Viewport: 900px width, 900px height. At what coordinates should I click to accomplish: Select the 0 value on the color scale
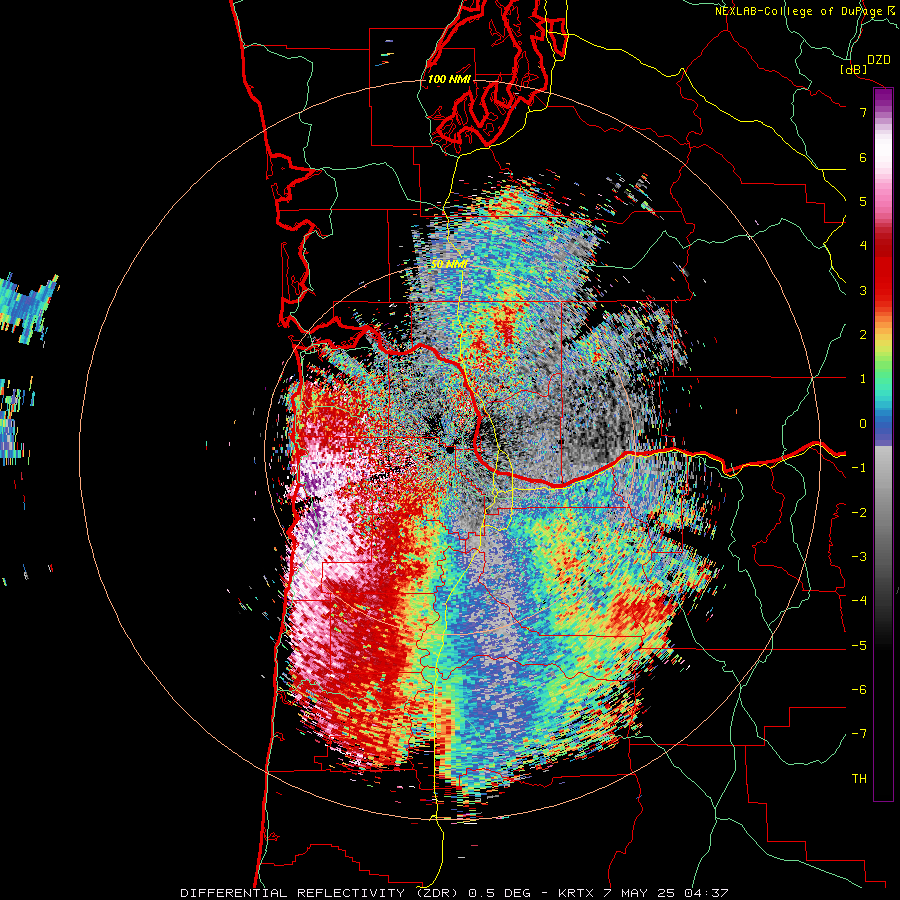pos(863,424)
